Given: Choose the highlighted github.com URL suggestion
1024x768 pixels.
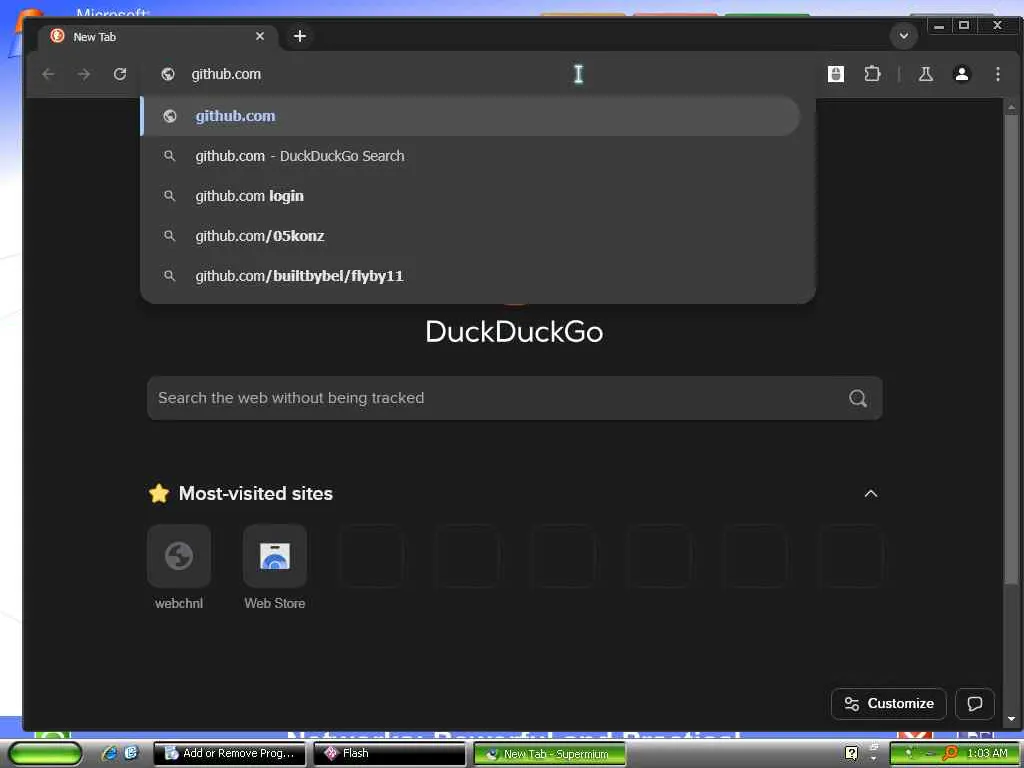Looking at the screenshot, I should [x=470, y=116].
